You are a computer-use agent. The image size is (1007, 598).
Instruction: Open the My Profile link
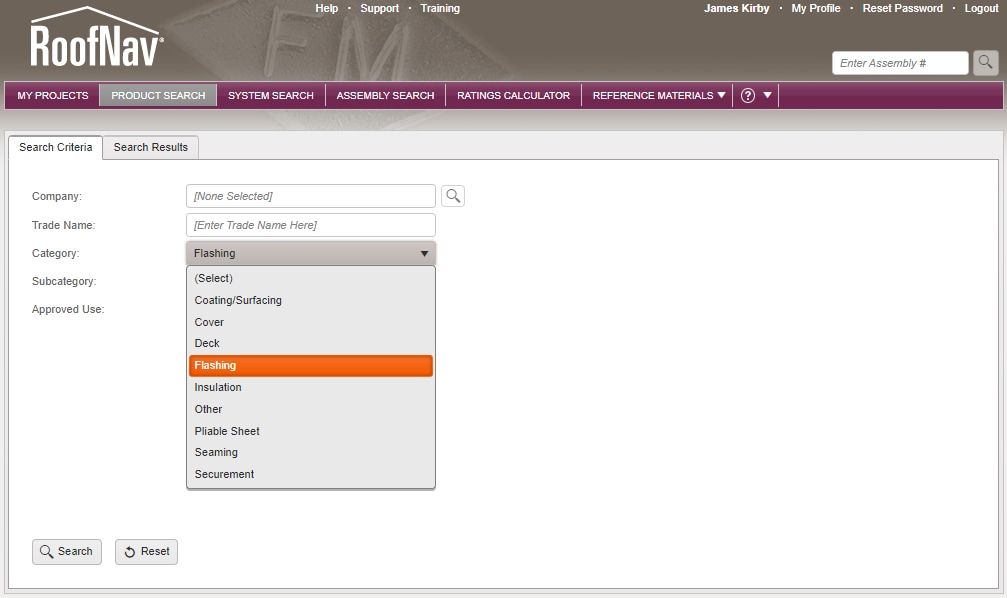816,8
